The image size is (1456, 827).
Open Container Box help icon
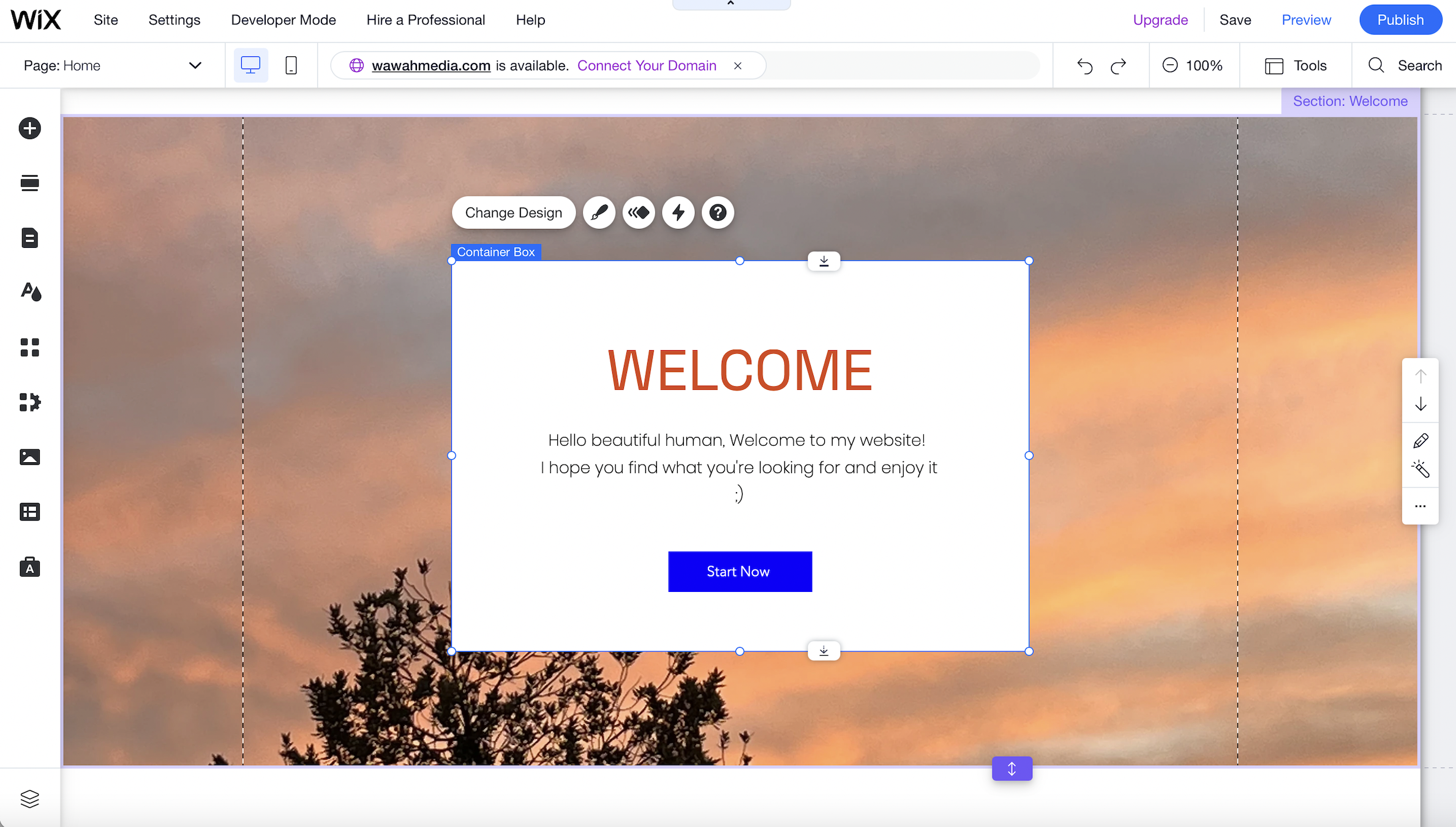pyautogui.click(x=718, y=212)
